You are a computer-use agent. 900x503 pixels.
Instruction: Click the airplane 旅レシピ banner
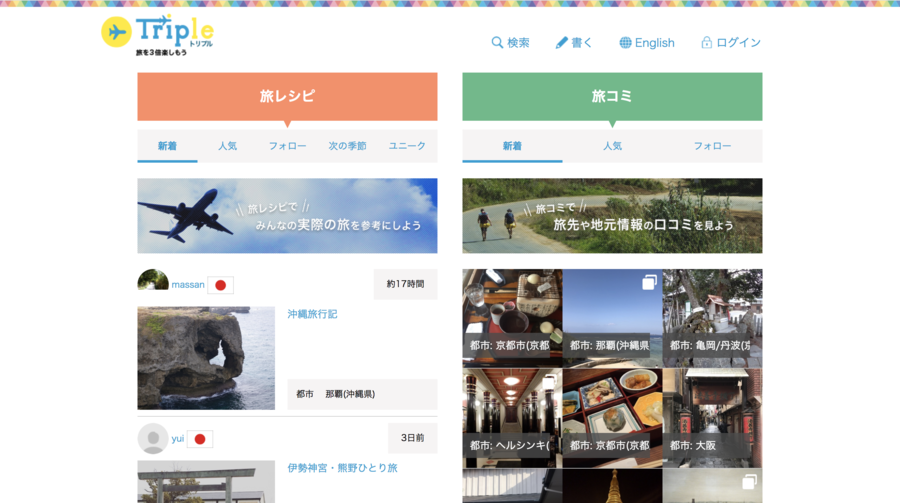287,216
